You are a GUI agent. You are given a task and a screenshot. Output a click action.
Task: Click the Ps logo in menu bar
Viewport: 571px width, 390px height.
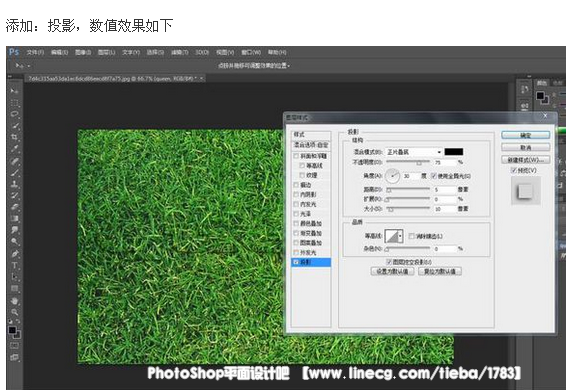point(14,52)
